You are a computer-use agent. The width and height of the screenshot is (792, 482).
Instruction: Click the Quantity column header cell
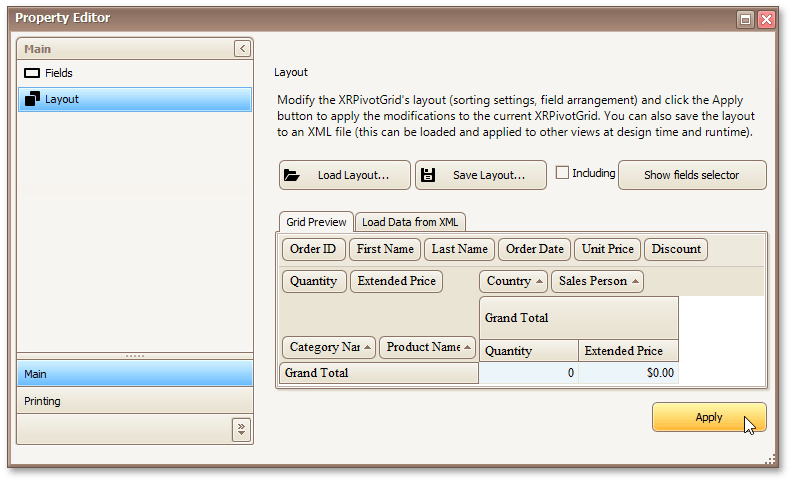[529, 351]
